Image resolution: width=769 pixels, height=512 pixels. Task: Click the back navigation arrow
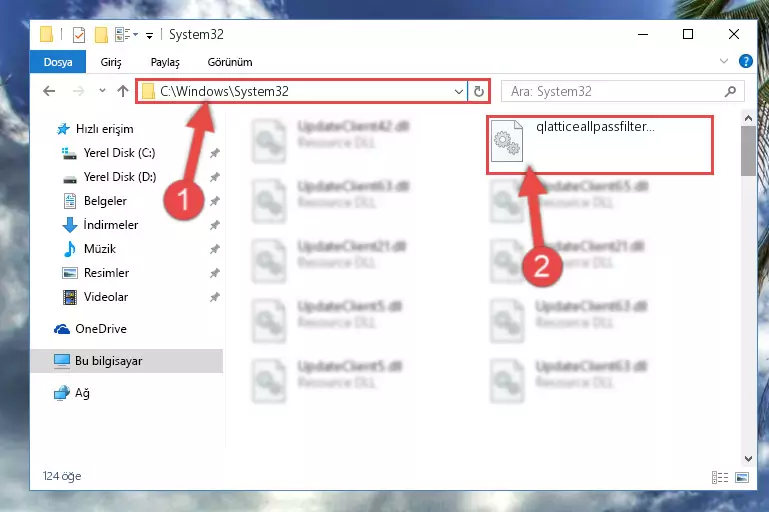pos(49,91)
